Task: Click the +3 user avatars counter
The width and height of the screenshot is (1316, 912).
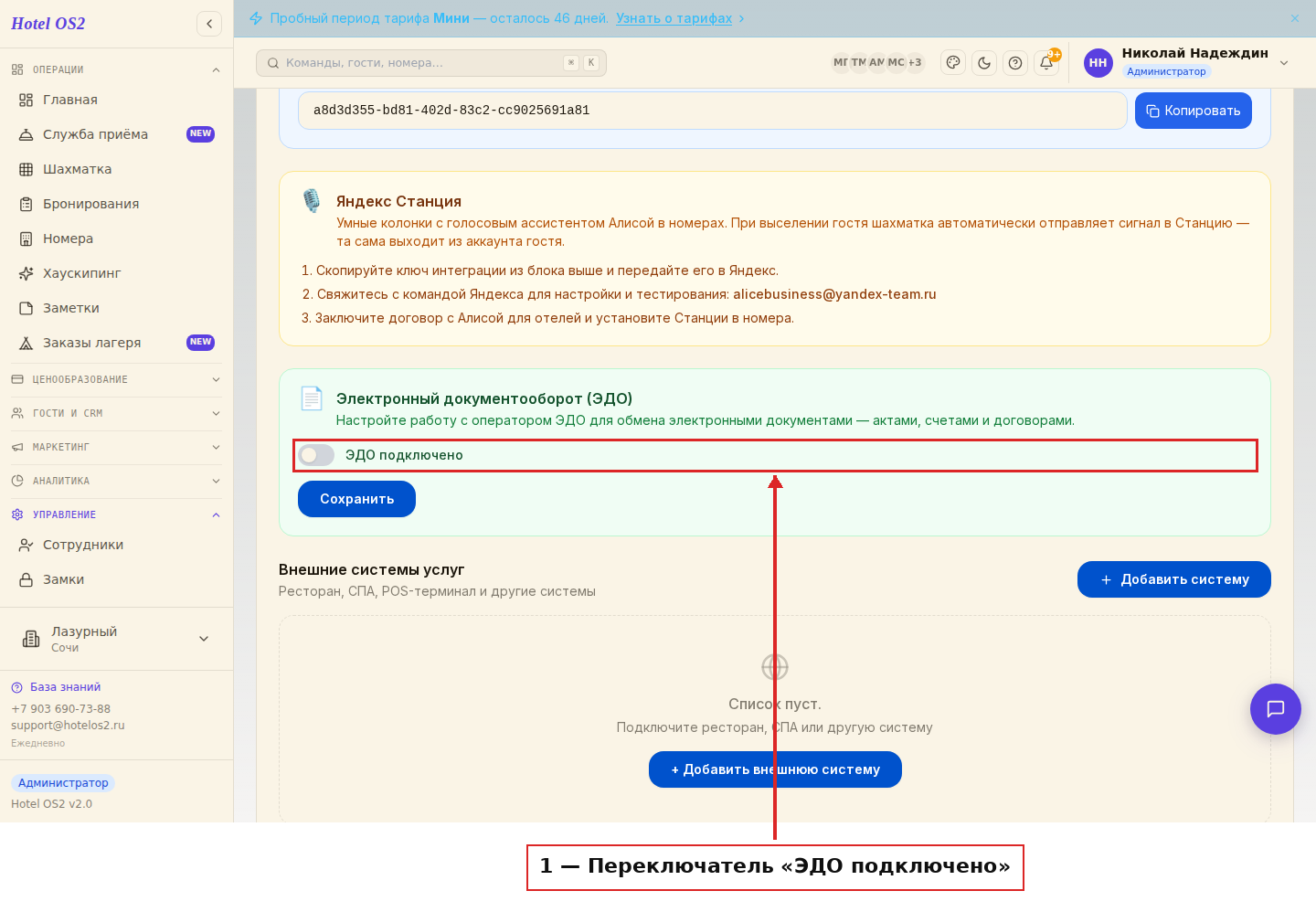Action: [915, 63]
